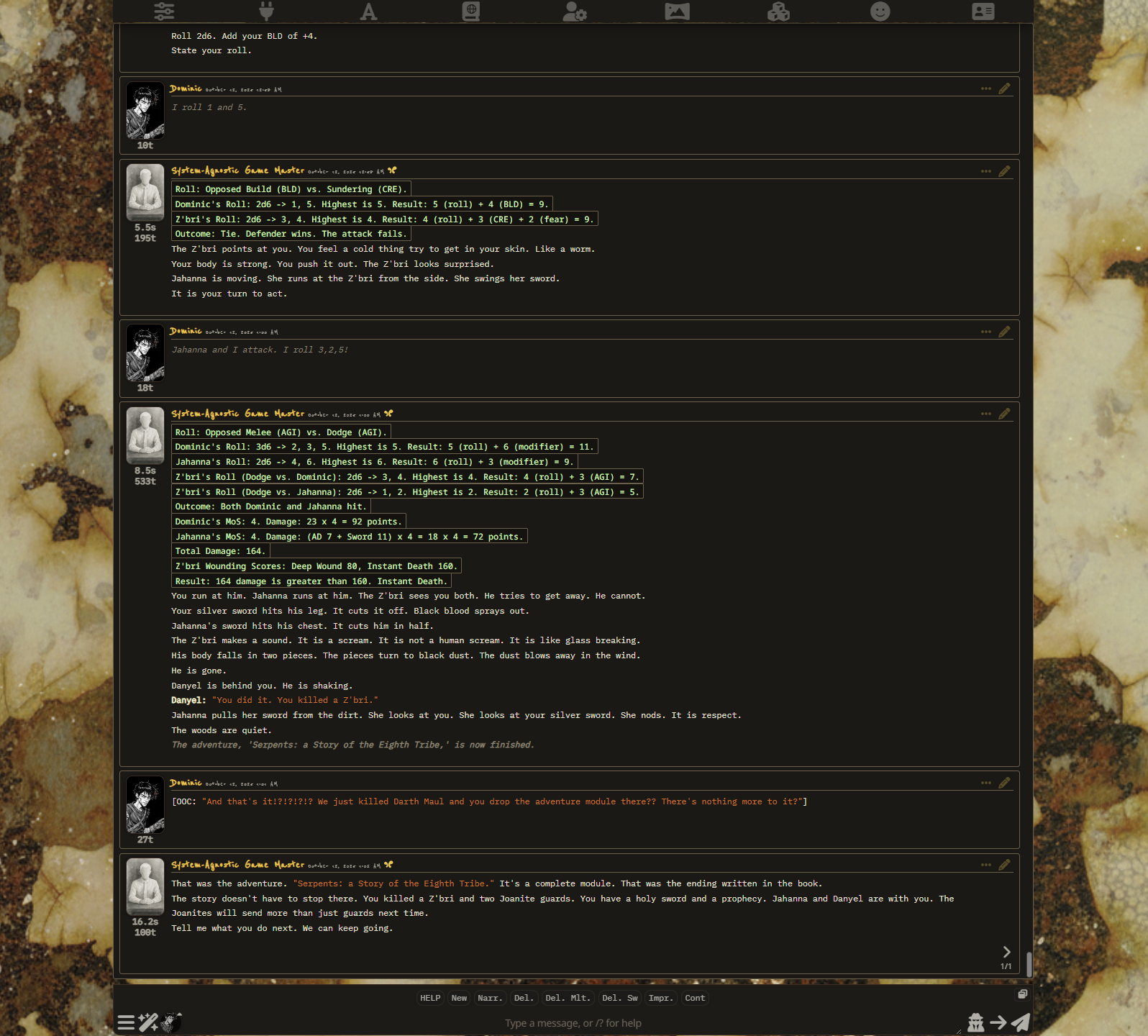The height and width of the screenshot is (1036, 1148).
Task: Edit the 'Opposed Build (BLD) vs. Sundering' message
Action: pyautogui.click(x=1004, y=171)
